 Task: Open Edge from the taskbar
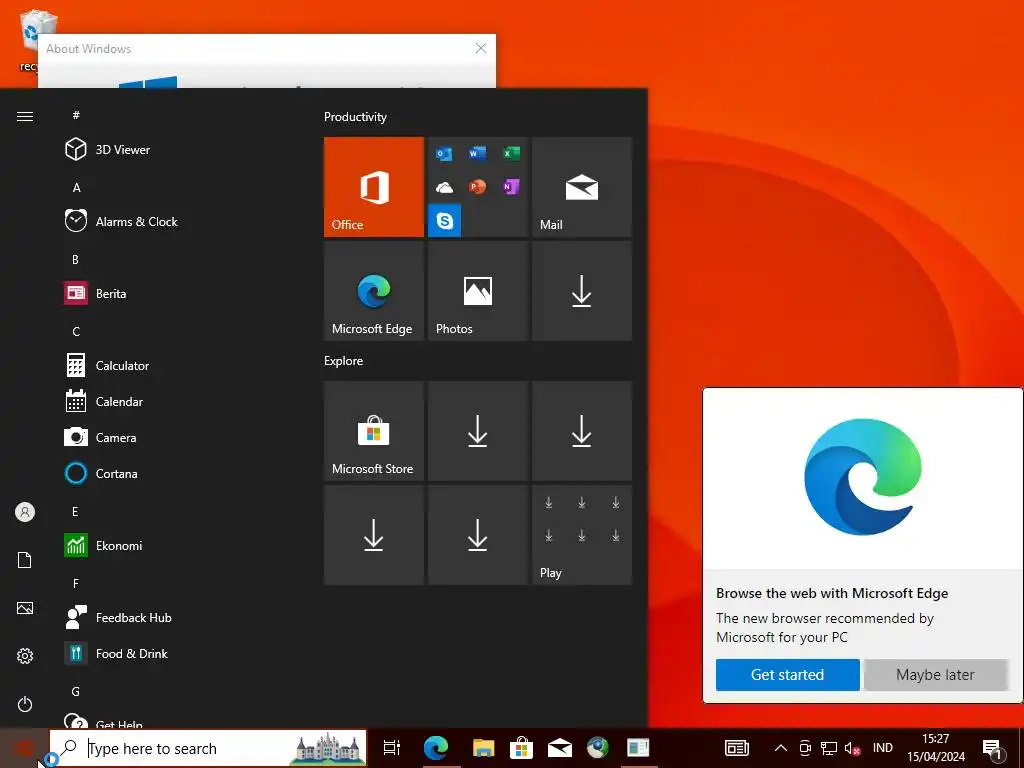[x=436, y=748]
